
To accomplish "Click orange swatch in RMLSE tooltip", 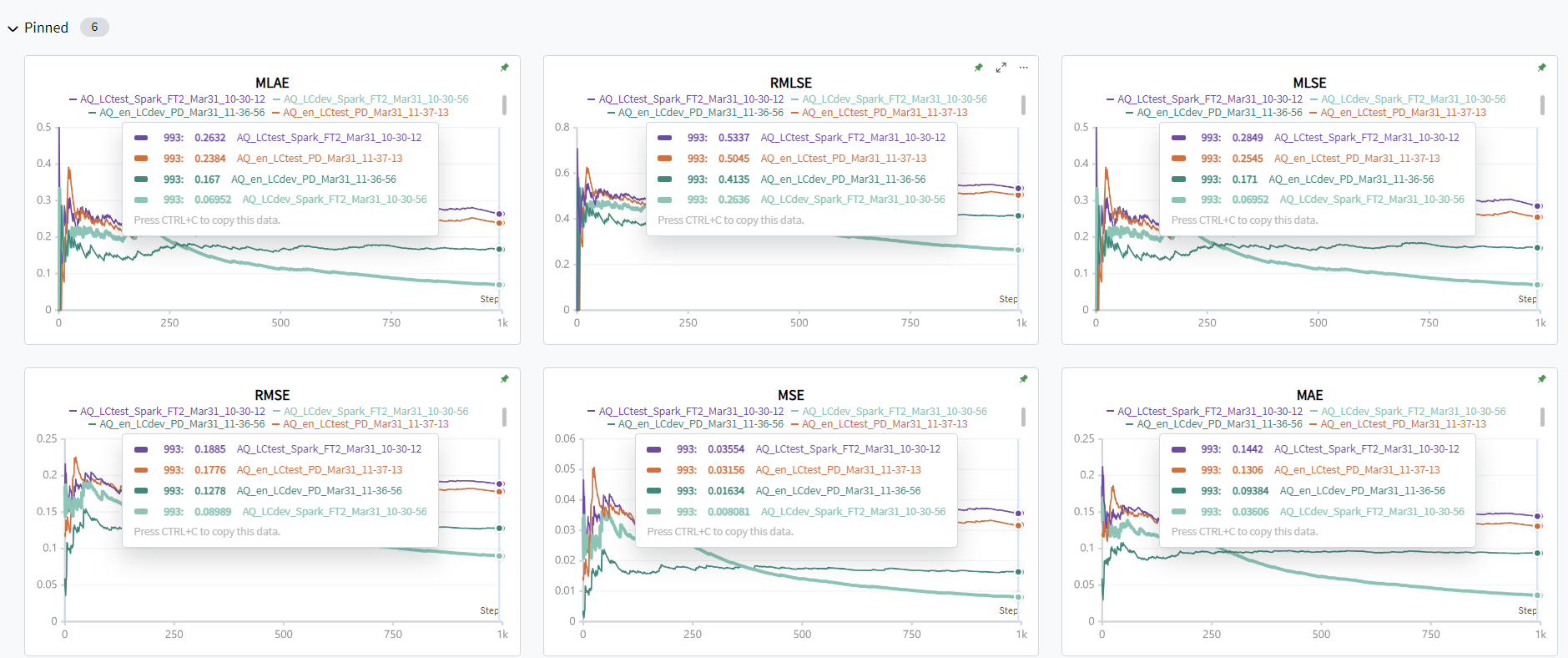I will pyautogui.click(x=664, y=159).
